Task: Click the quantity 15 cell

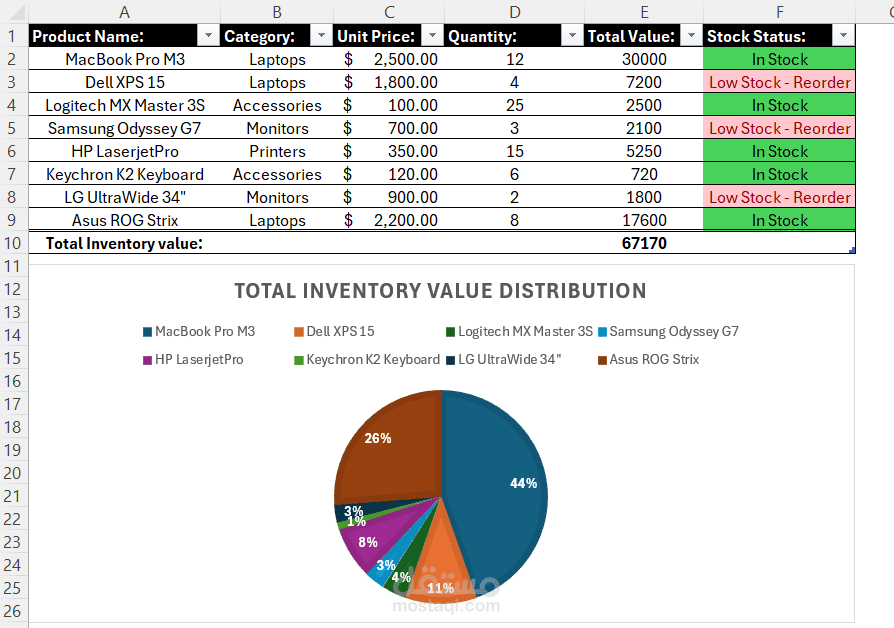Action: (514, 151)
